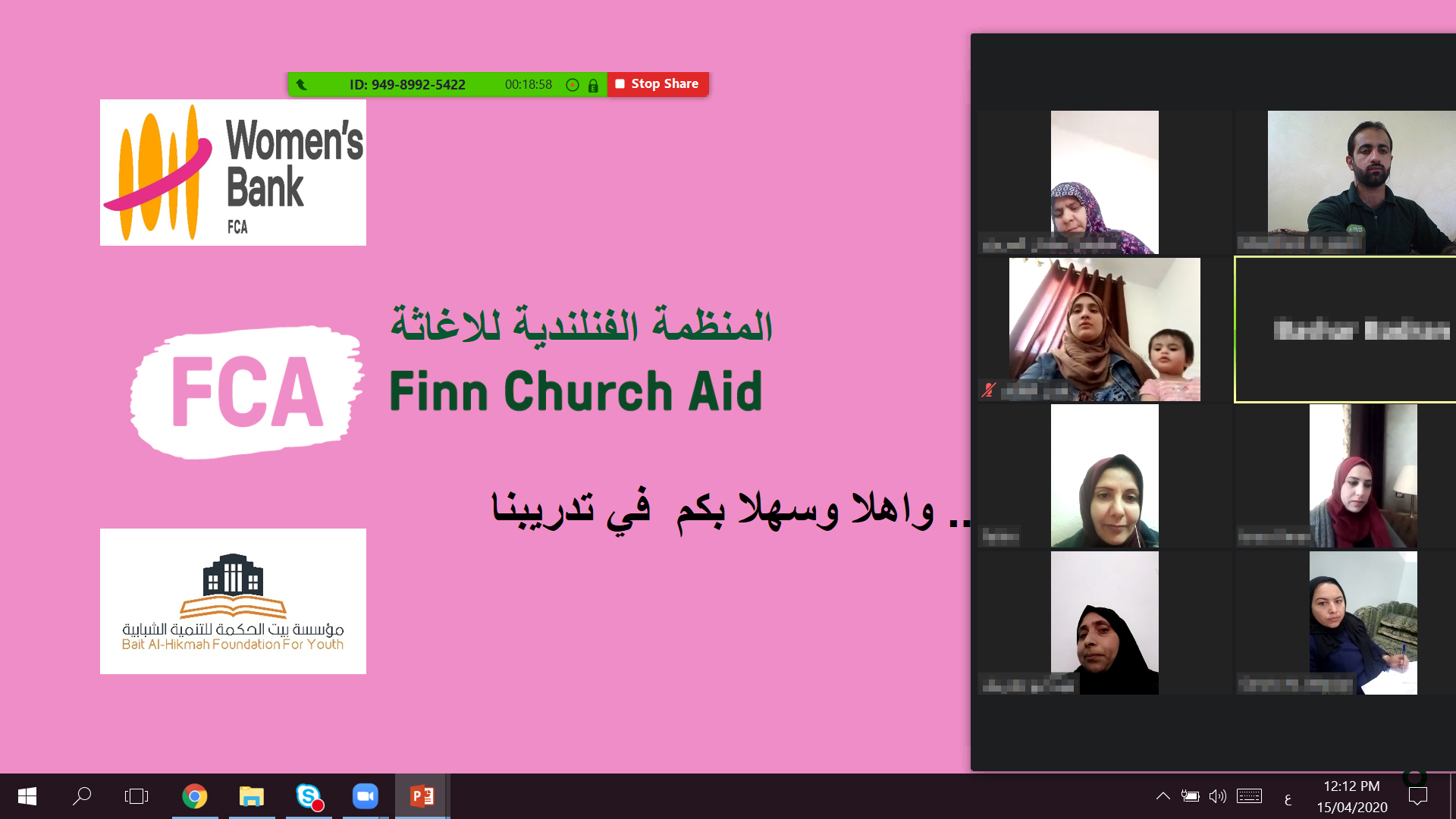Switch to PowerPoint in the taskbar

(422, 796)
